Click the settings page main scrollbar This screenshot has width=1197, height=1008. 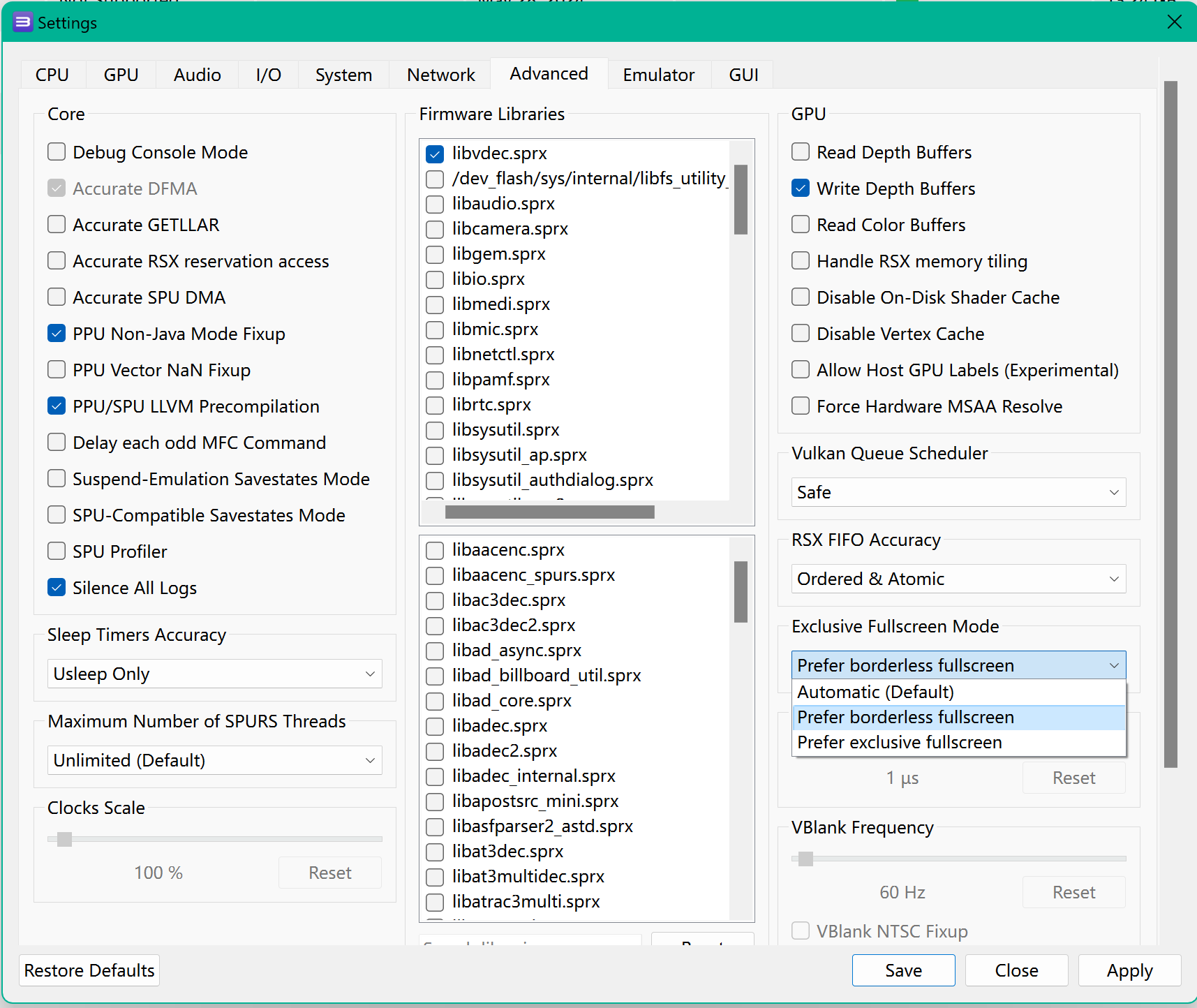coord(1171,424)
